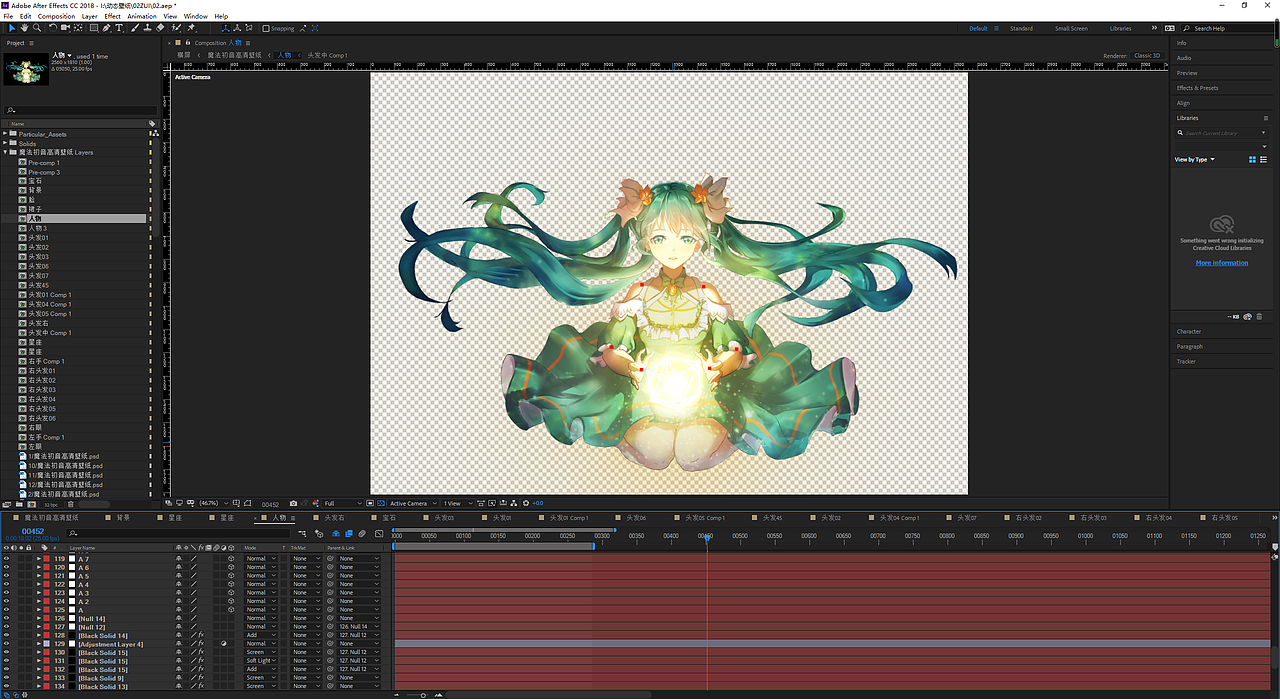Select the Clone Stamp tool
1280x699 pixels.
tap(147, 28)
